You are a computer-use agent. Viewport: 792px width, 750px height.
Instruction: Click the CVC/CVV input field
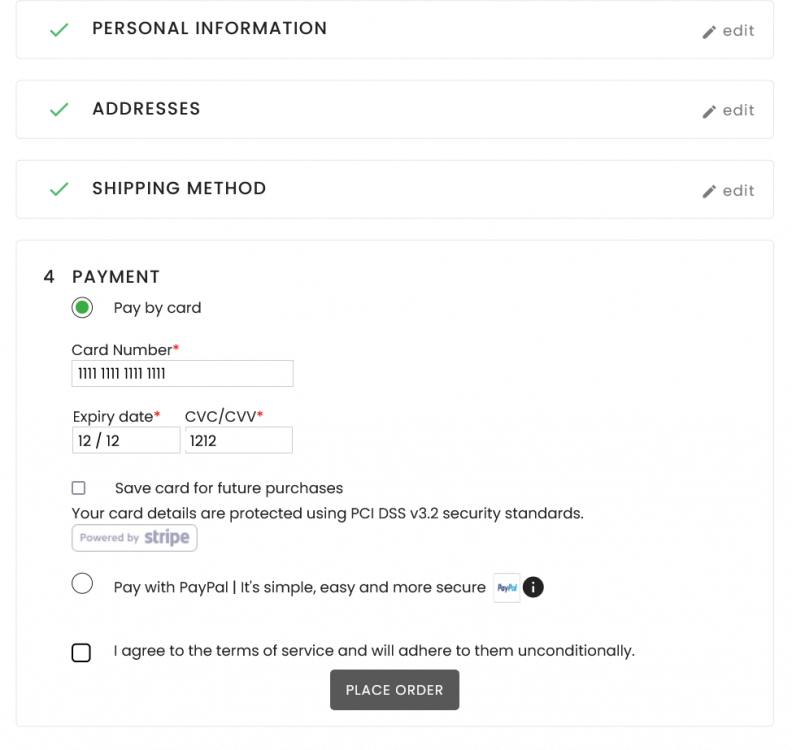(238, 440)
